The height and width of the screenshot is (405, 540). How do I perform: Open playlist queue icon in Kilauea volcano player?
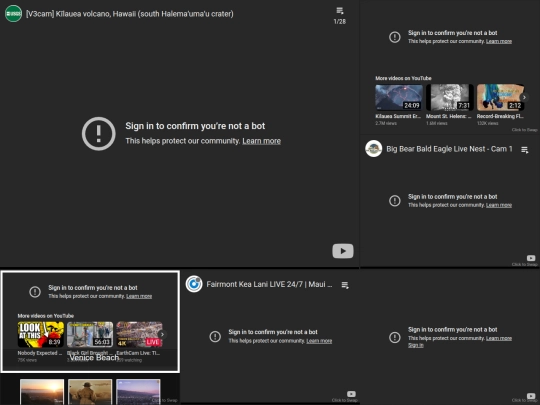tap(340, 11)
